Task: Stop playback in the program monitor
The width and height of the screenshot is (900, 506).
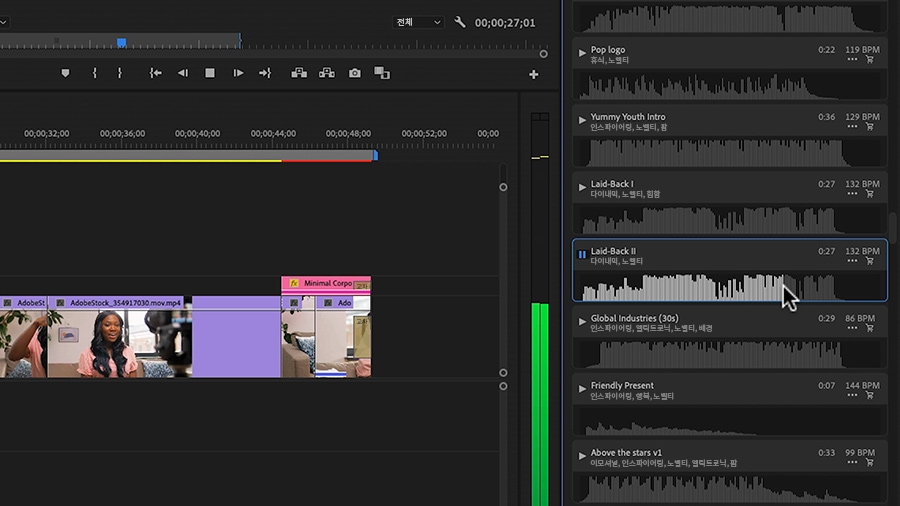Action: 210,73
